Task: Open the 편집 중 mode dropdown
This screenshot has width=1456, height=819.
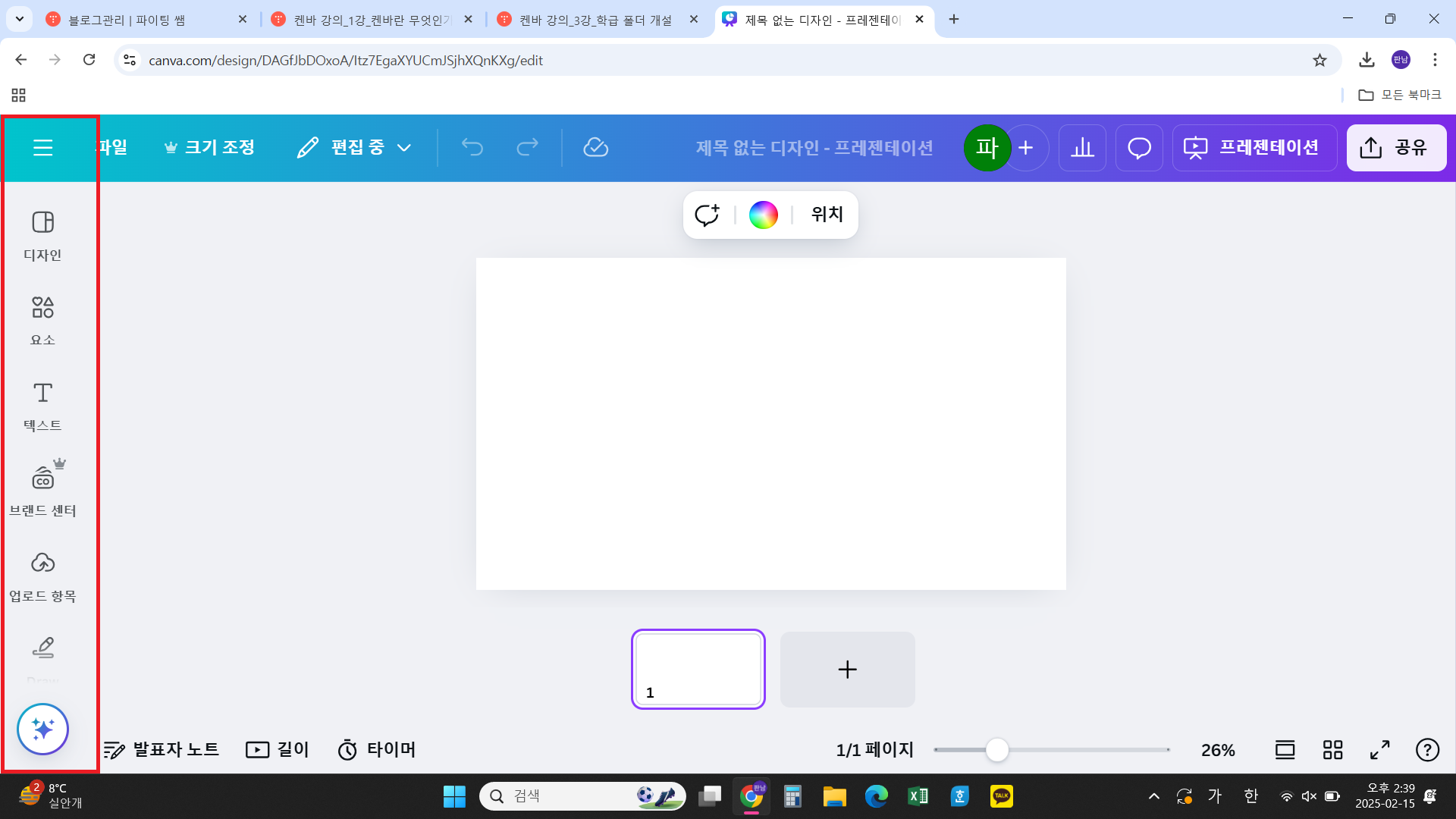Action: click(354, 147)
